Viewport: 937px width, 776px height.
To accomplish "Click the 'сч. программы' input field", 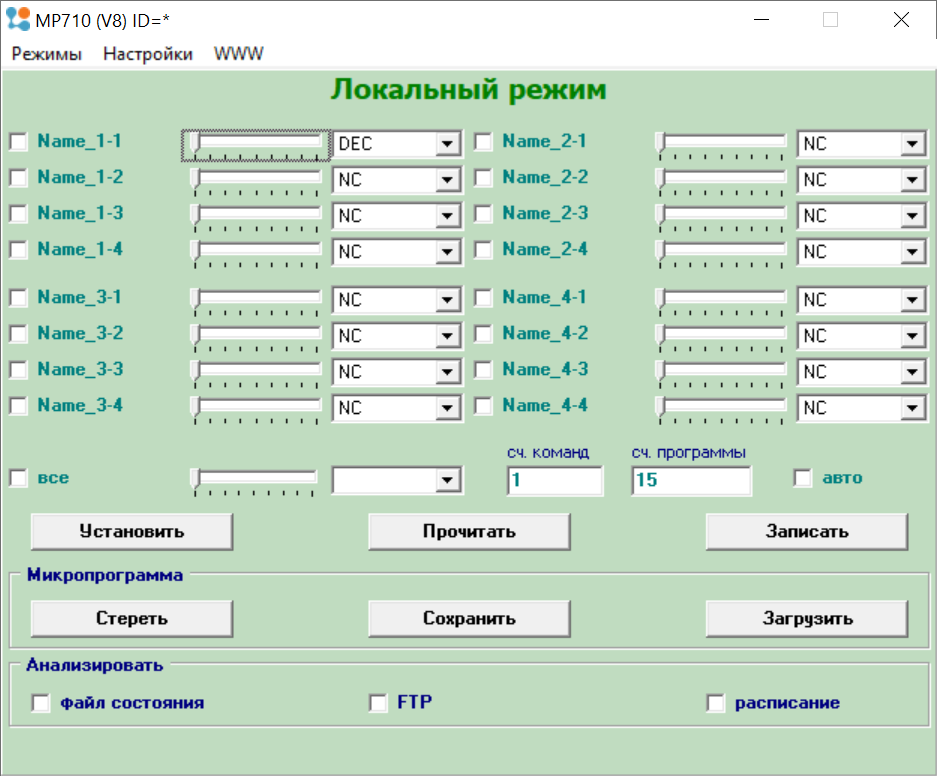I will (691, 480).
